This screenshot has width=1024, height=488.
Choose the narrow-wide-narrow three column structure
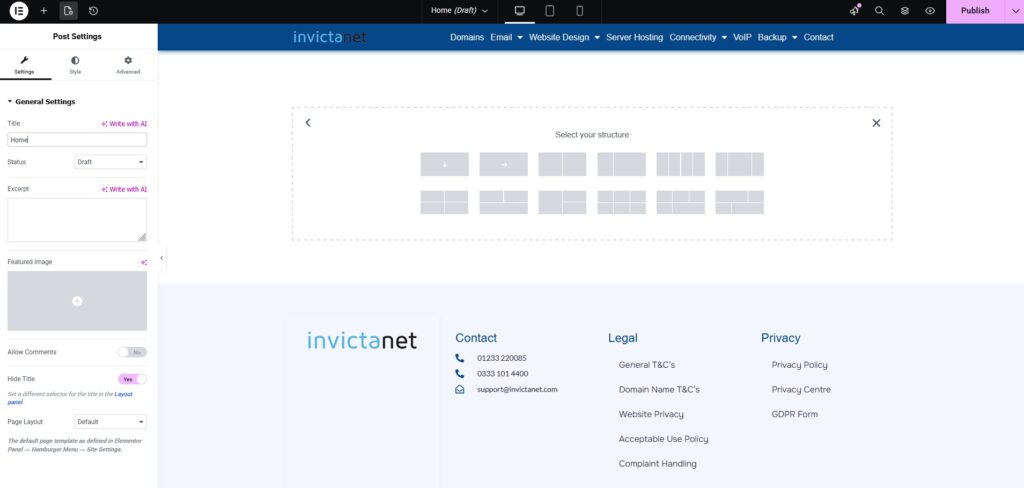[x=739, y=164]
